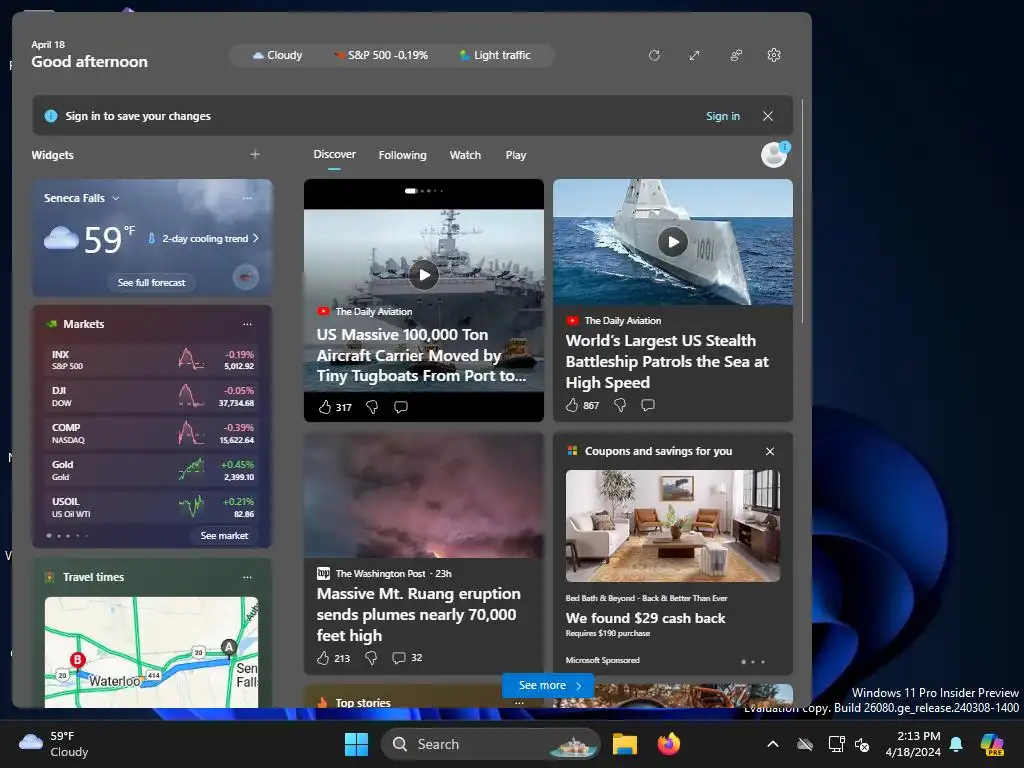This screenshot has height=768, width=1024.
Task: Select coupon card carousel dots
Action: pyautogui.click(x=753, y=662)
